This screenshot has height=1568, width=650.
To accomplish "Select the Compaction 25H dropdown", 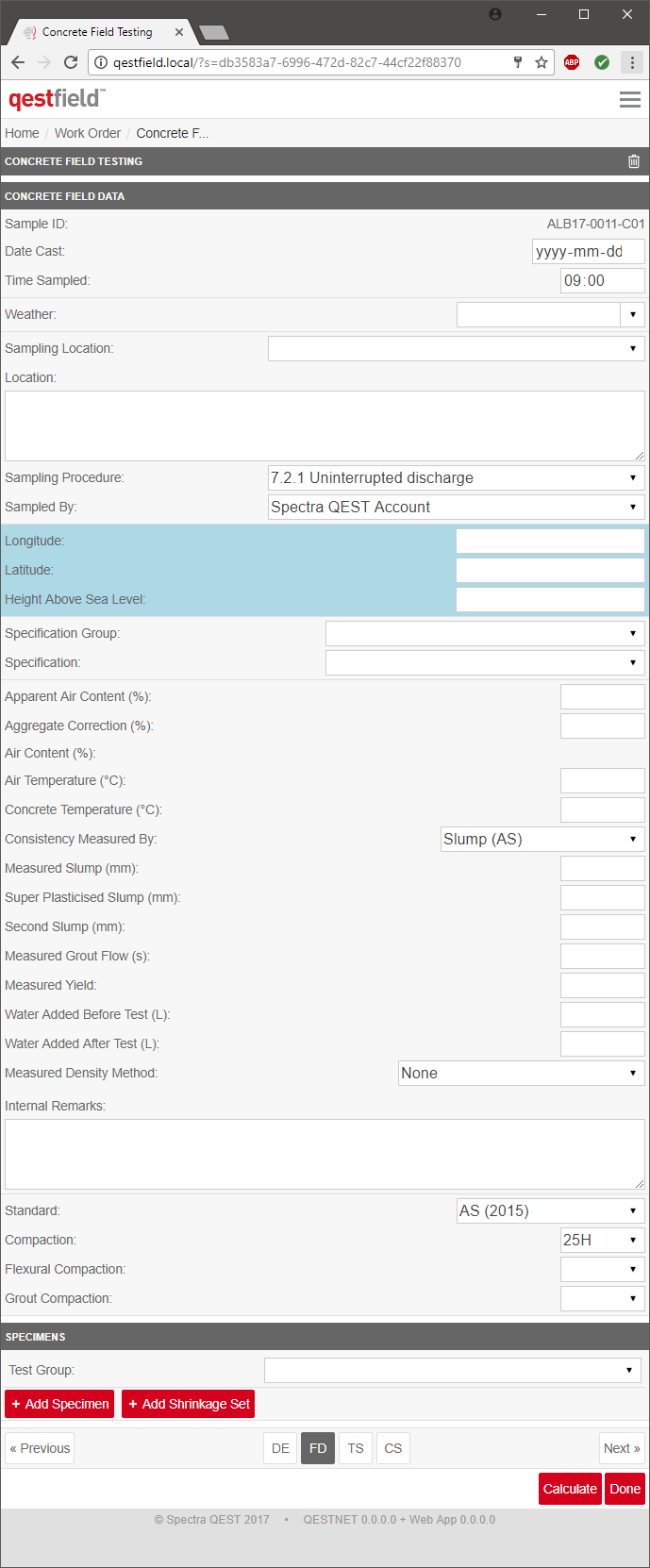I will [602, 1240].
